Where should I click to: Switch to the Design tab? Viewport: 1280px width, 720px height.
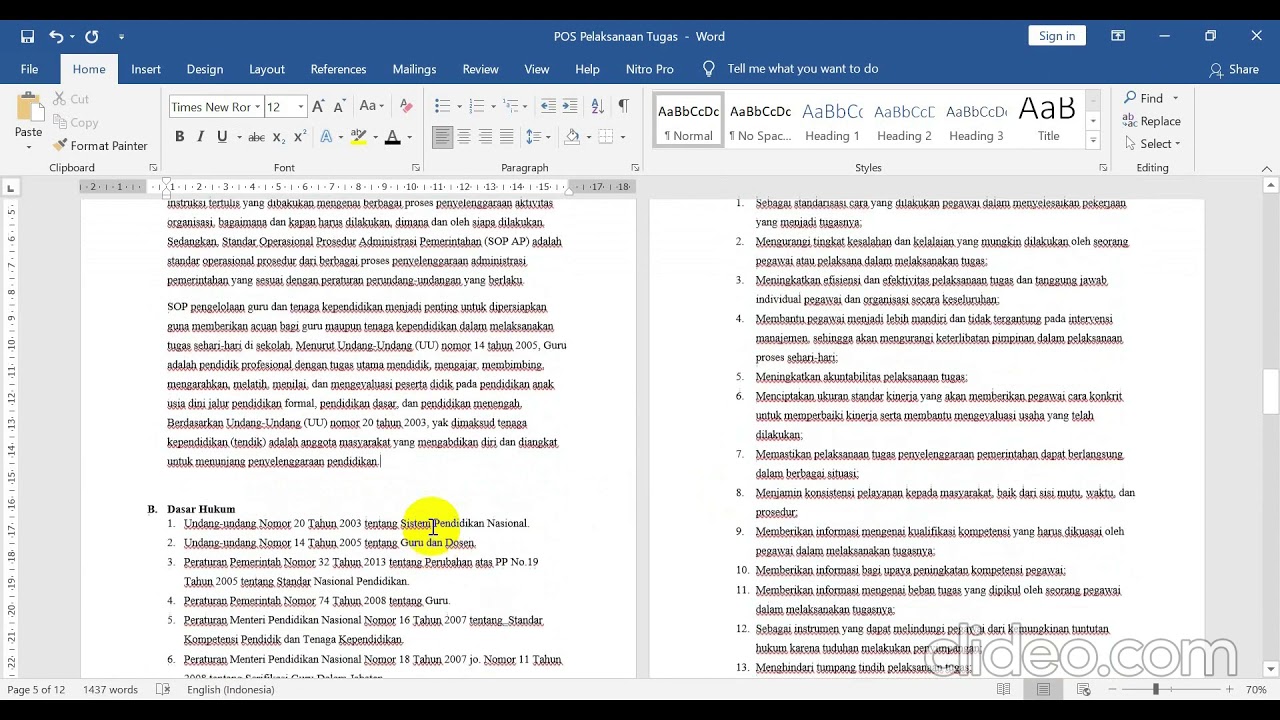205,69
